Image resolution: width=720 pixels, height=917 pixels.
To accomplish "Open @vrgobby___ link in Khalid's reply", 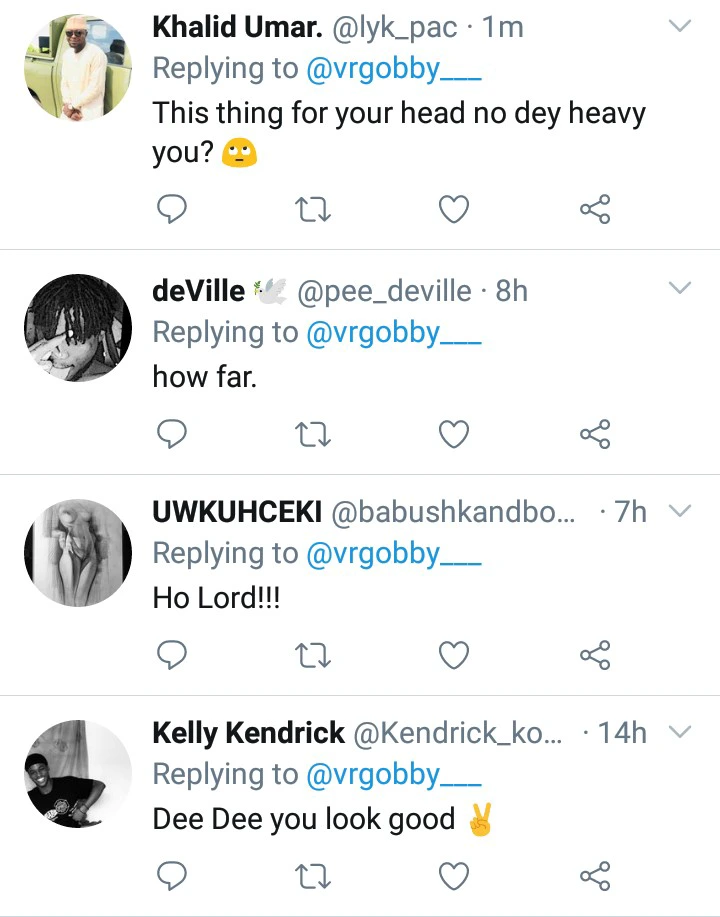I will (x=394, y=69).
